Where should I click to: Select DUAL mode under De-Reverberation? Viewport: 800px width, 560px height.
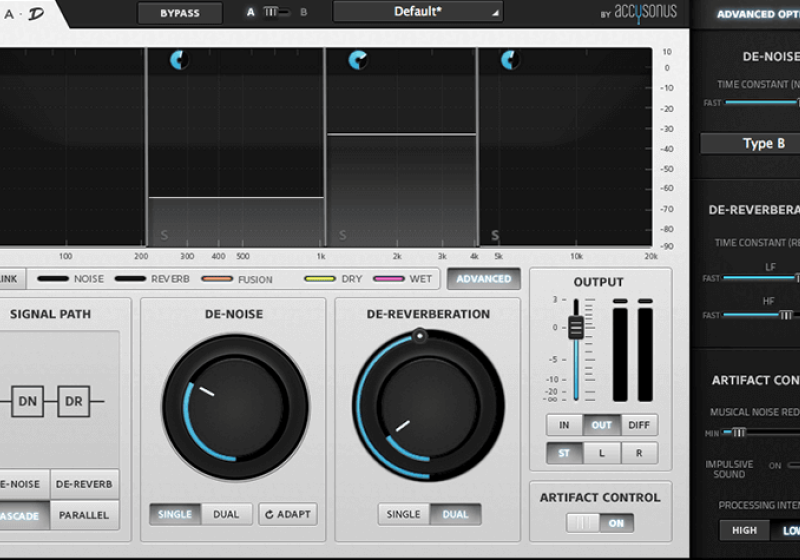pyautogui.click(x=455, y=514)
